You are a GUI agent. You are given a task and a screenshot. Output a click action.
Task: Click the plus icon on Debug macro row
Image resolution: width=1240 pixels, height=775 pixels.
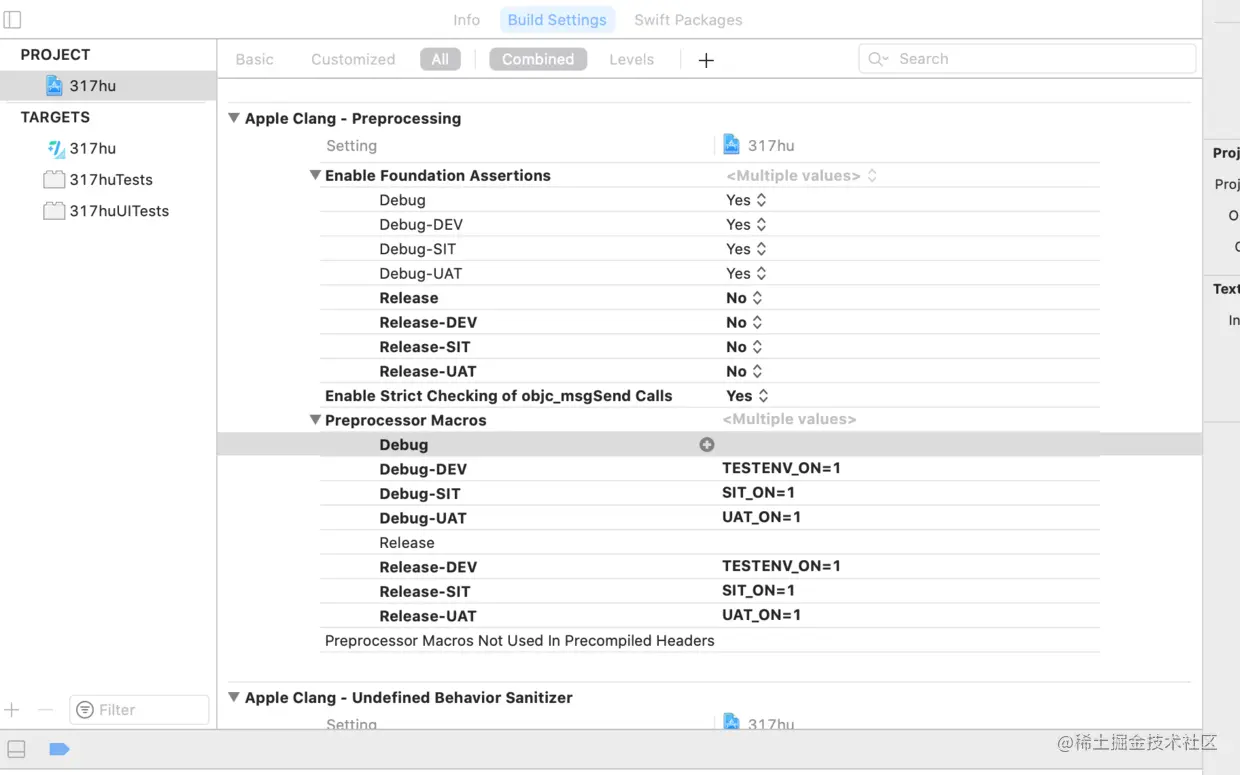point(707,444)
